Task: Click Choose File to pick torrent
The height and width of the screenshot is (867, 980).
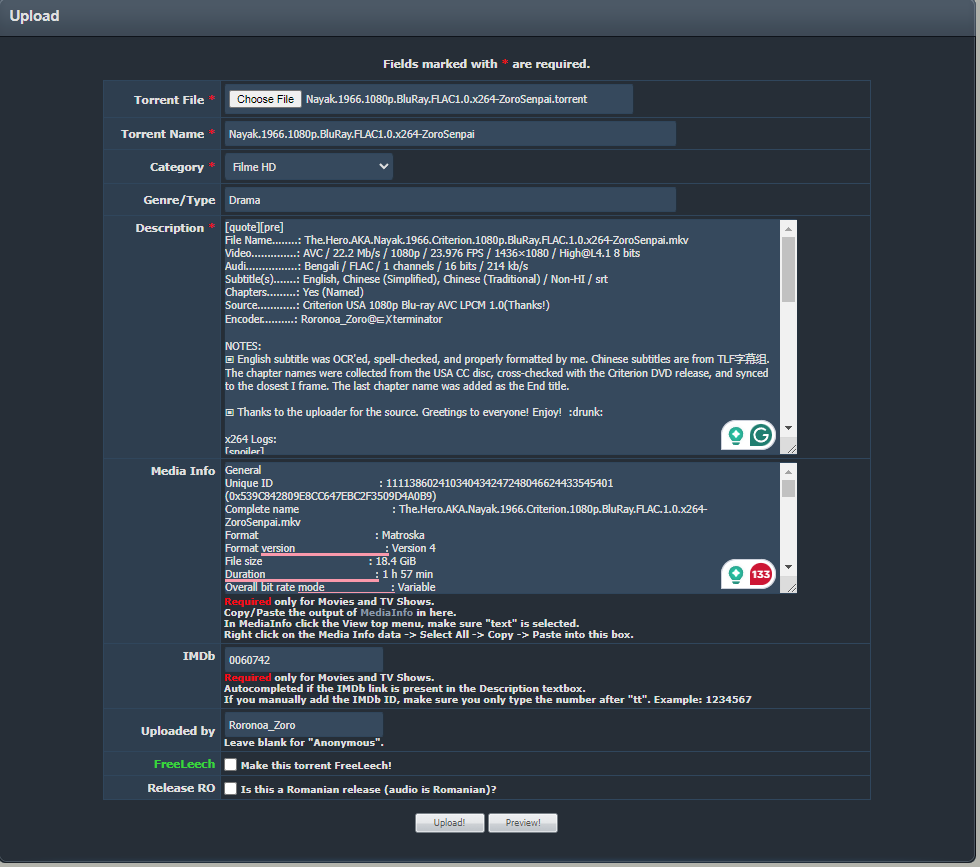Action: [265, 99]
